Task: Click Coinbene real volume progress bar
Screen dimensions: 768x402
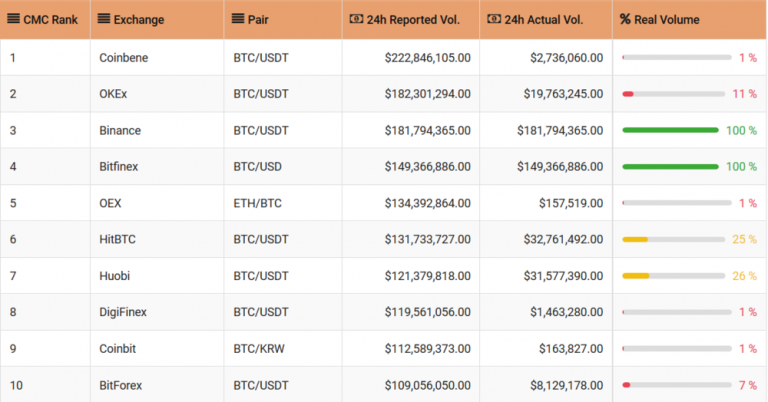Action: [677, 57]
